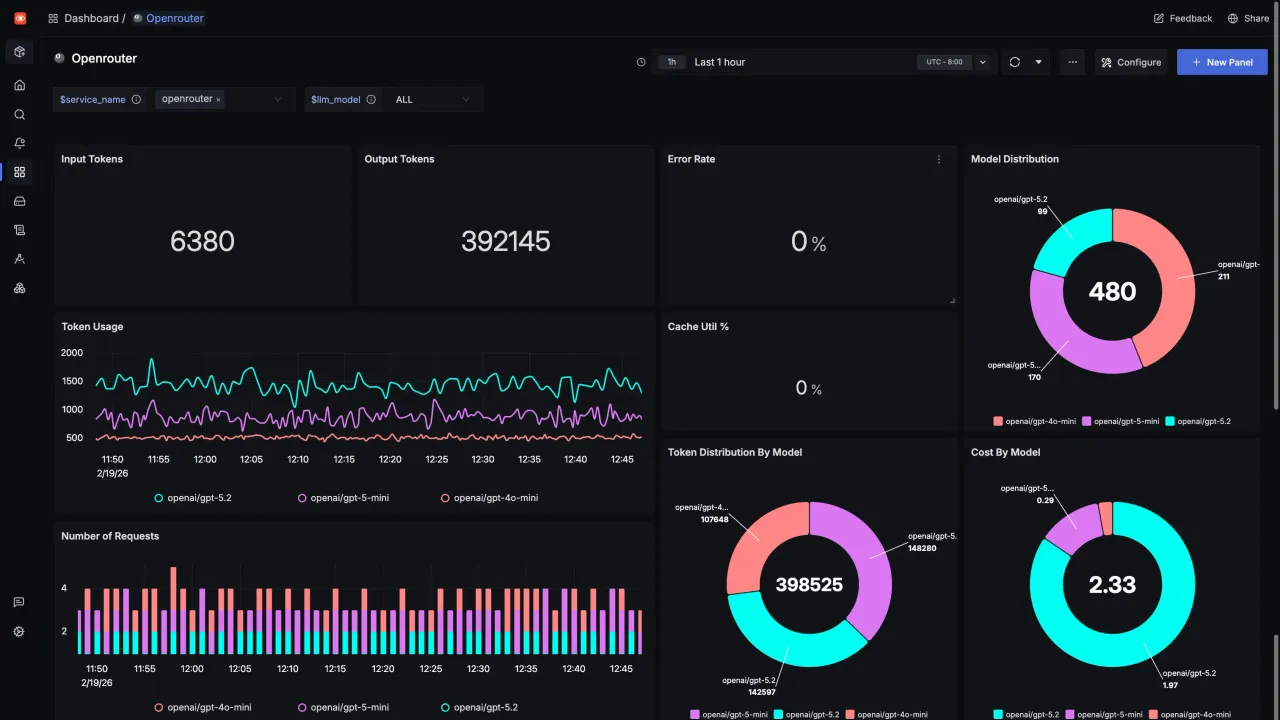Screen dimensions: 1280x720
Task: Toggle openai/gpt-4o-mini in Model Distribution legend
Action: pyautogui.click(x=1033, y=421)
